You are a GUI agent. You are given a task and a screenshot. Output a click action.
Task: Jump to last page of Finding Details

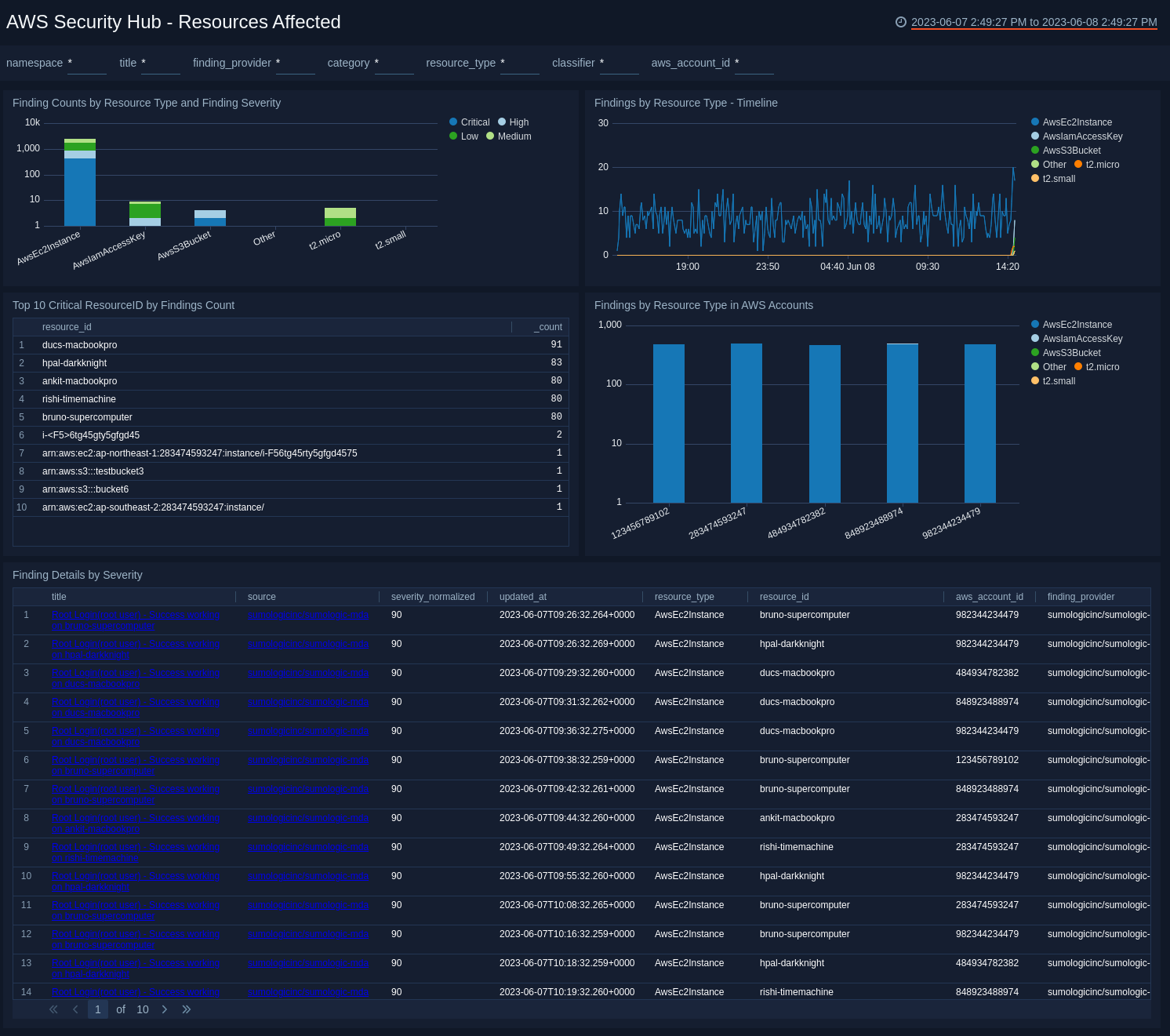(x=187, y=1009)
